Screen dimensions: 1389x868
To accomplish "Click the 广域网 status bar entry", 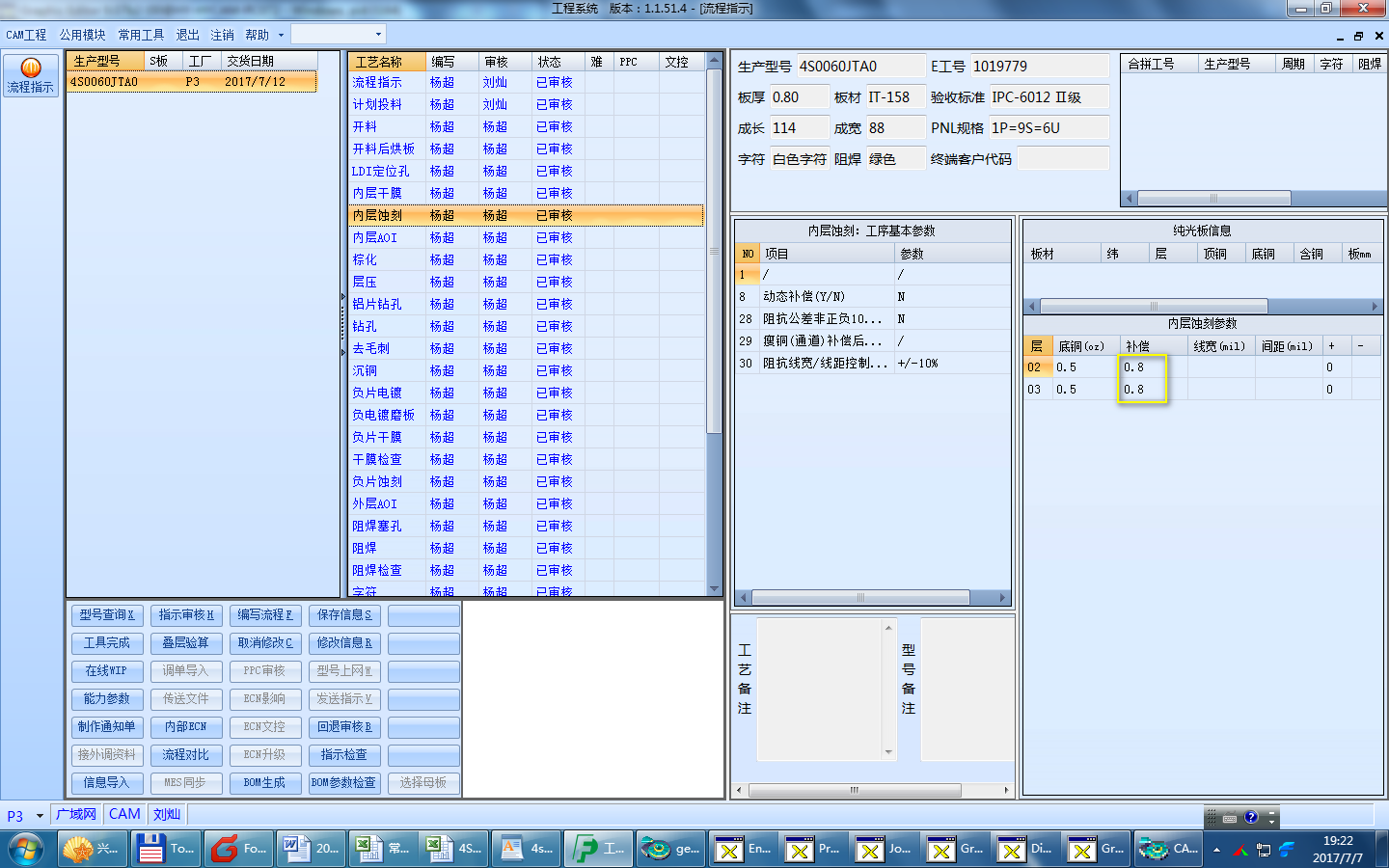I will click(x=76, y=814).
